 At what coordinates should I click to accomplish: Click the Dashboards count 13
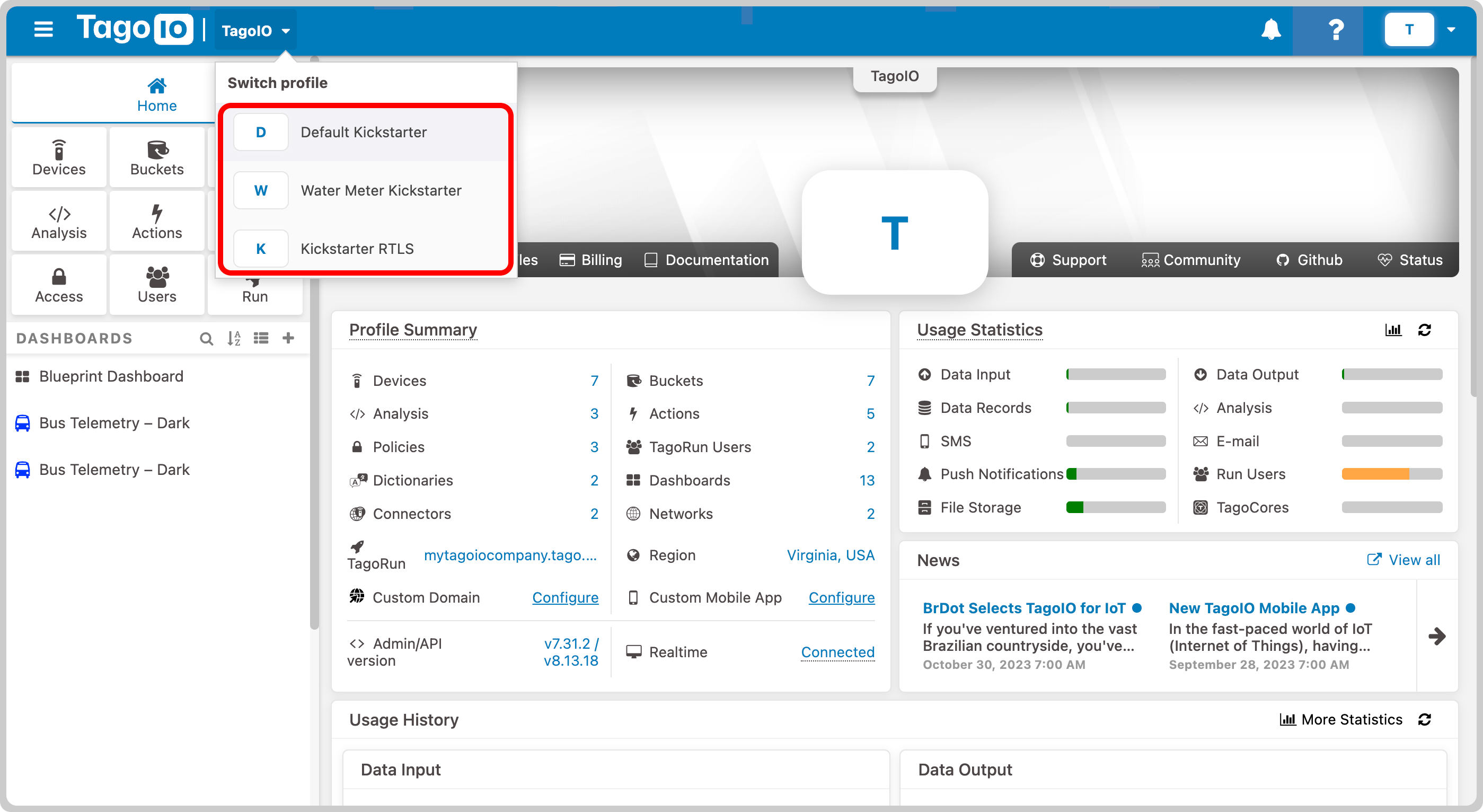point(867,480)
